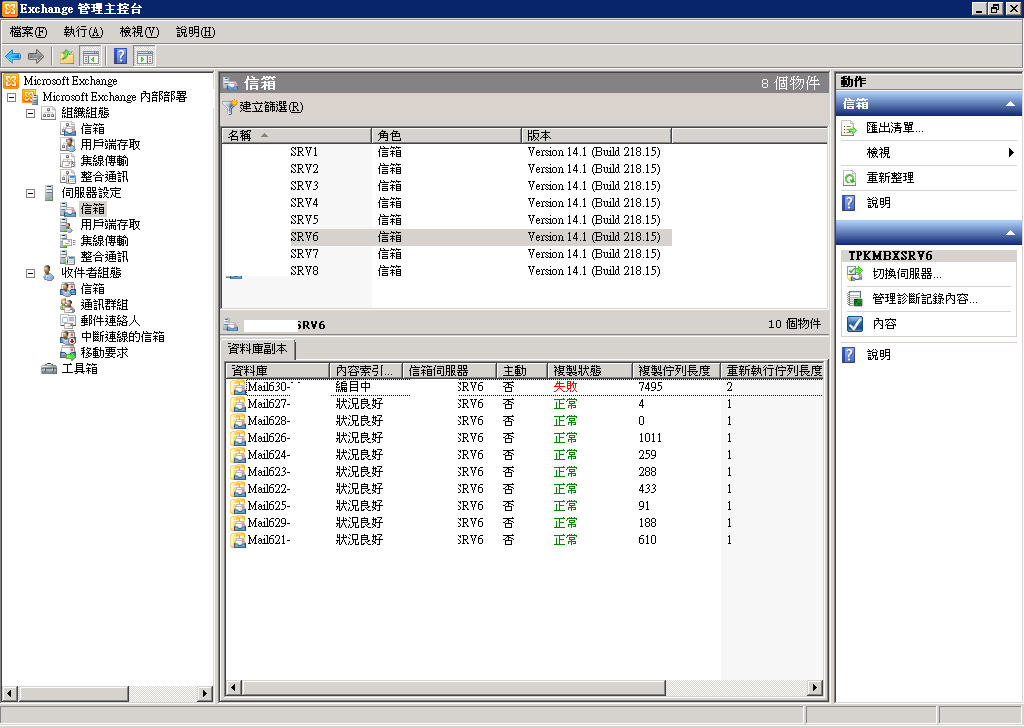
Task: Select 整合通訊 under 組織組態
Action: click(x=104, y=176)
